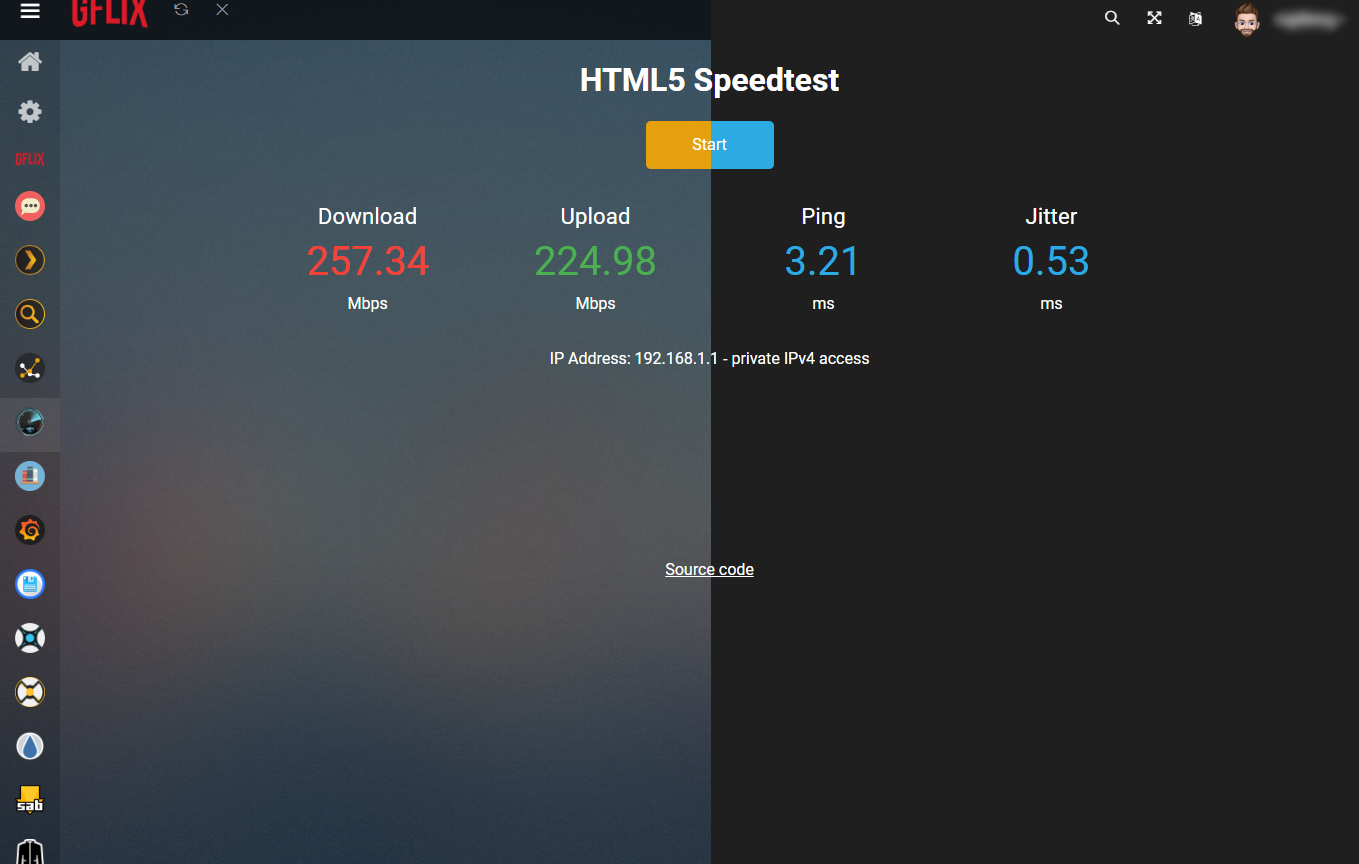Open the Home tab in sidebar
The height and width of the screenshot is (864, 1359).
[x=30, y=62]
